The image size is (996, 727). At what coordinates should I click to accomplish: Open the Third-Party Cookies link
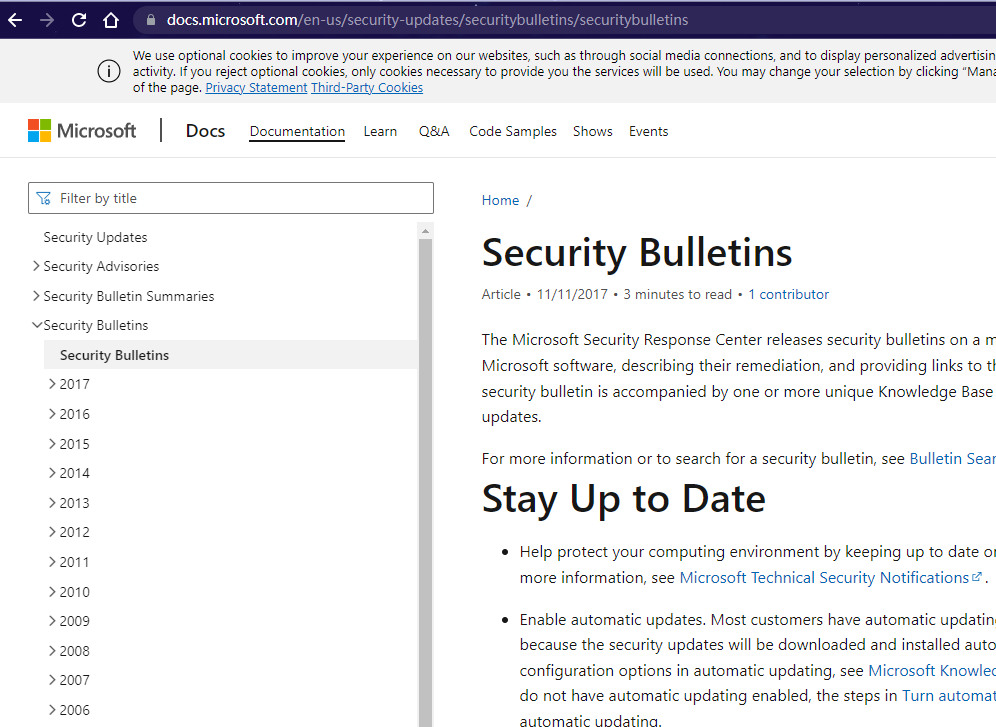[367, 88]
